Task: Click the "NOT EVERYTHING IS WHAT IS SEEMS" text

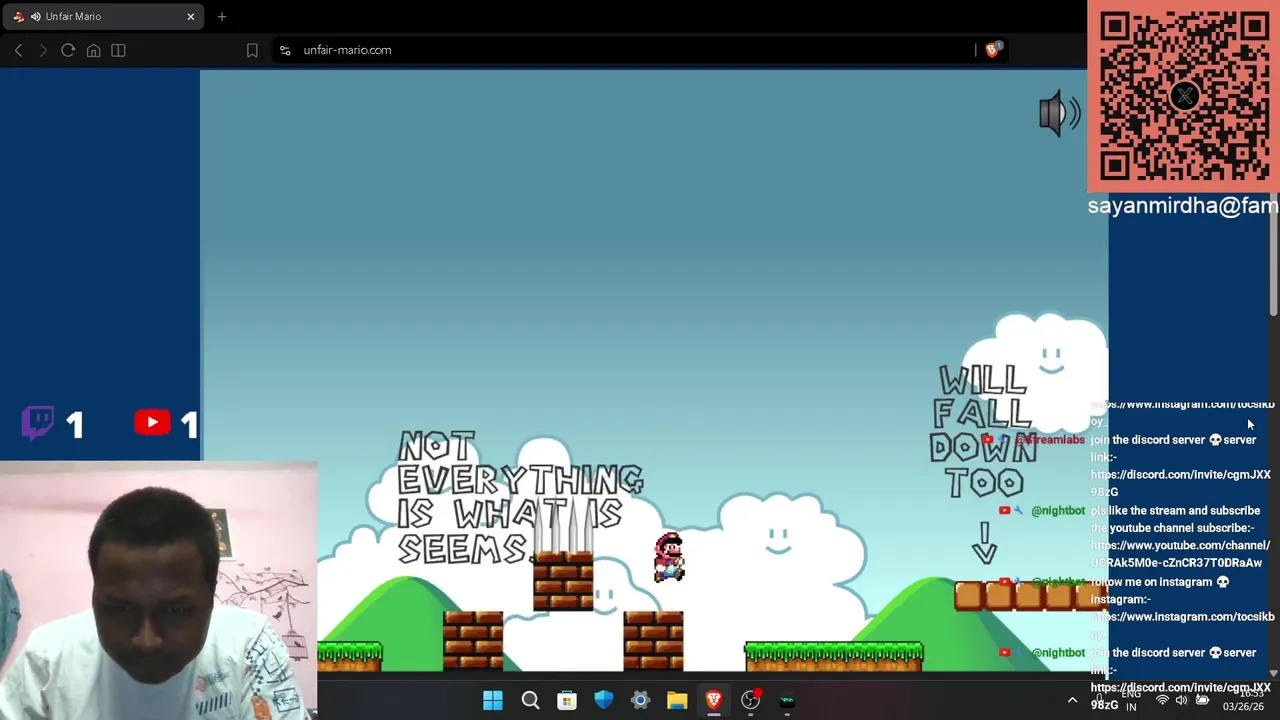Action: [x=520, y=498]
